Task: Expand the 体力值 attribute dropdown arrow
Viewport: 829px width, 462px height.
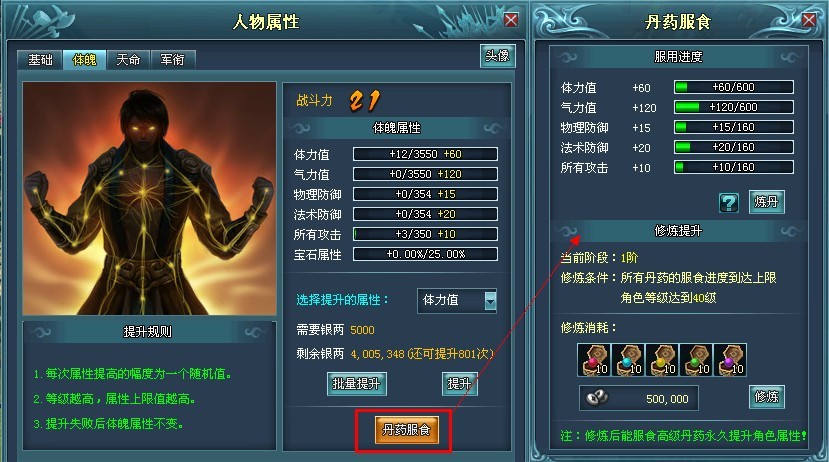Action: tap(490, 301)
